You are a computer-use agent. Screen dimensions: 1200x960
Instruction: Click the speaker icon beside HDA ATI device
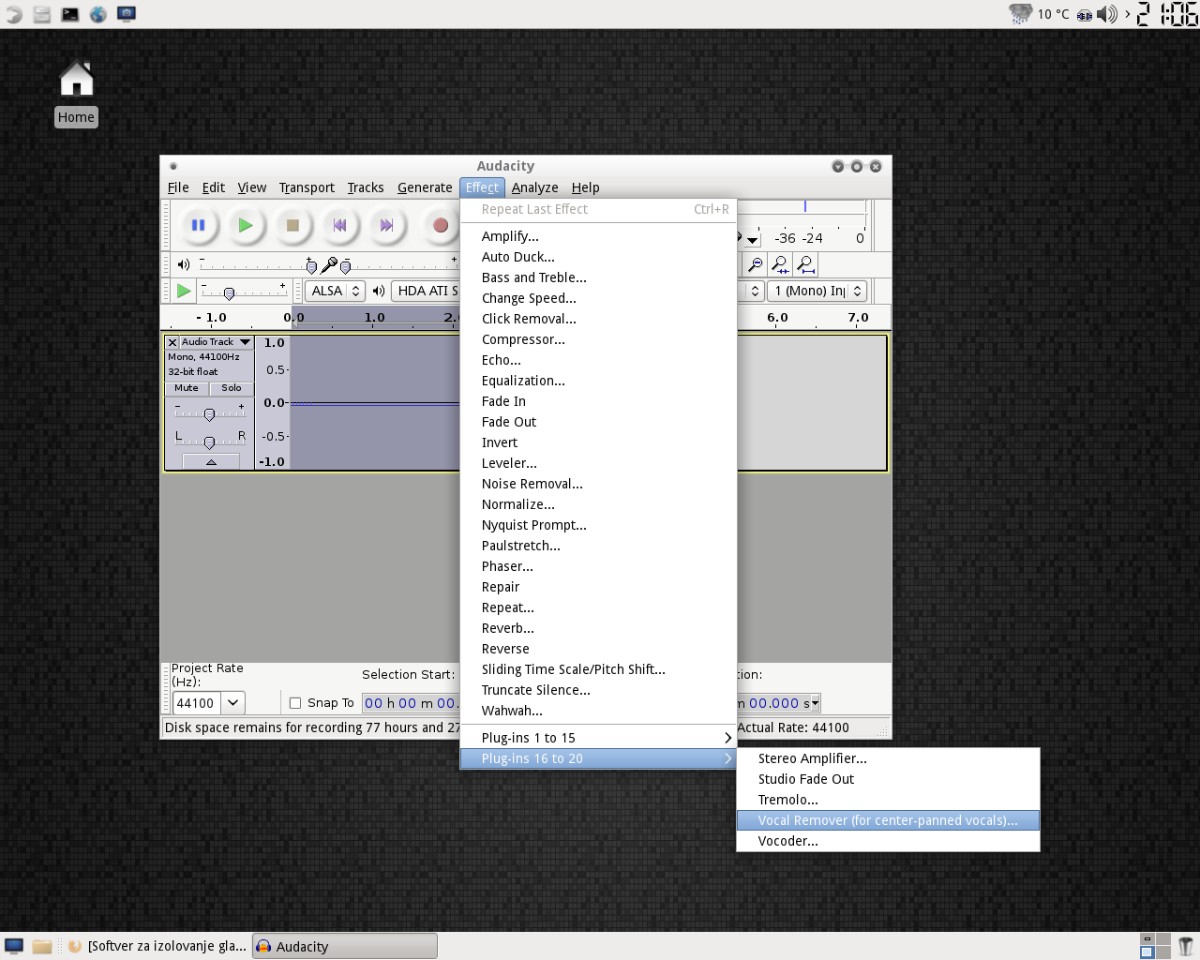tap(379, 291)
